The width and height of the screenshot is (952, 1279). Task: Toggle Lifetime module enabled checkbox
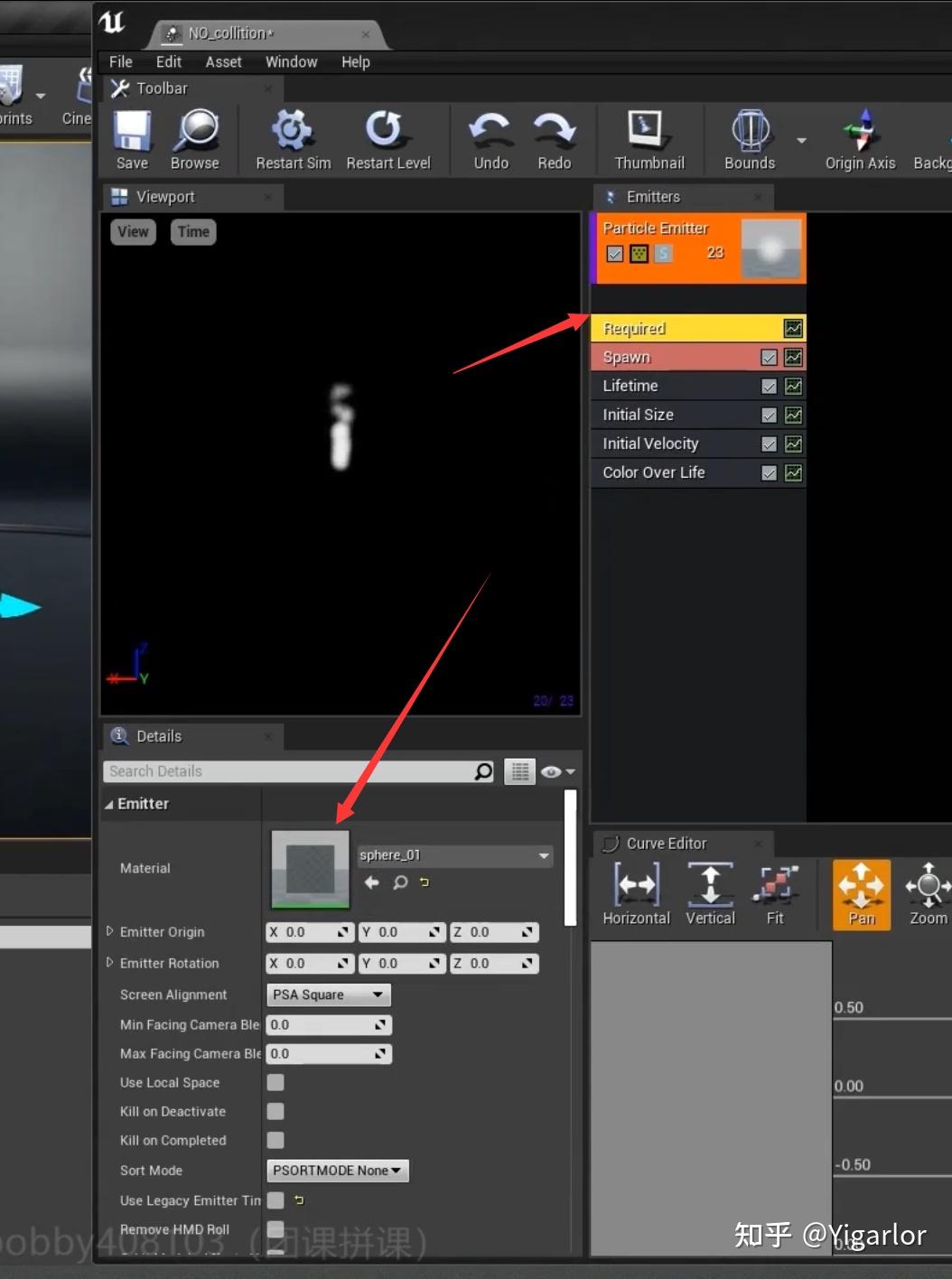769,387
